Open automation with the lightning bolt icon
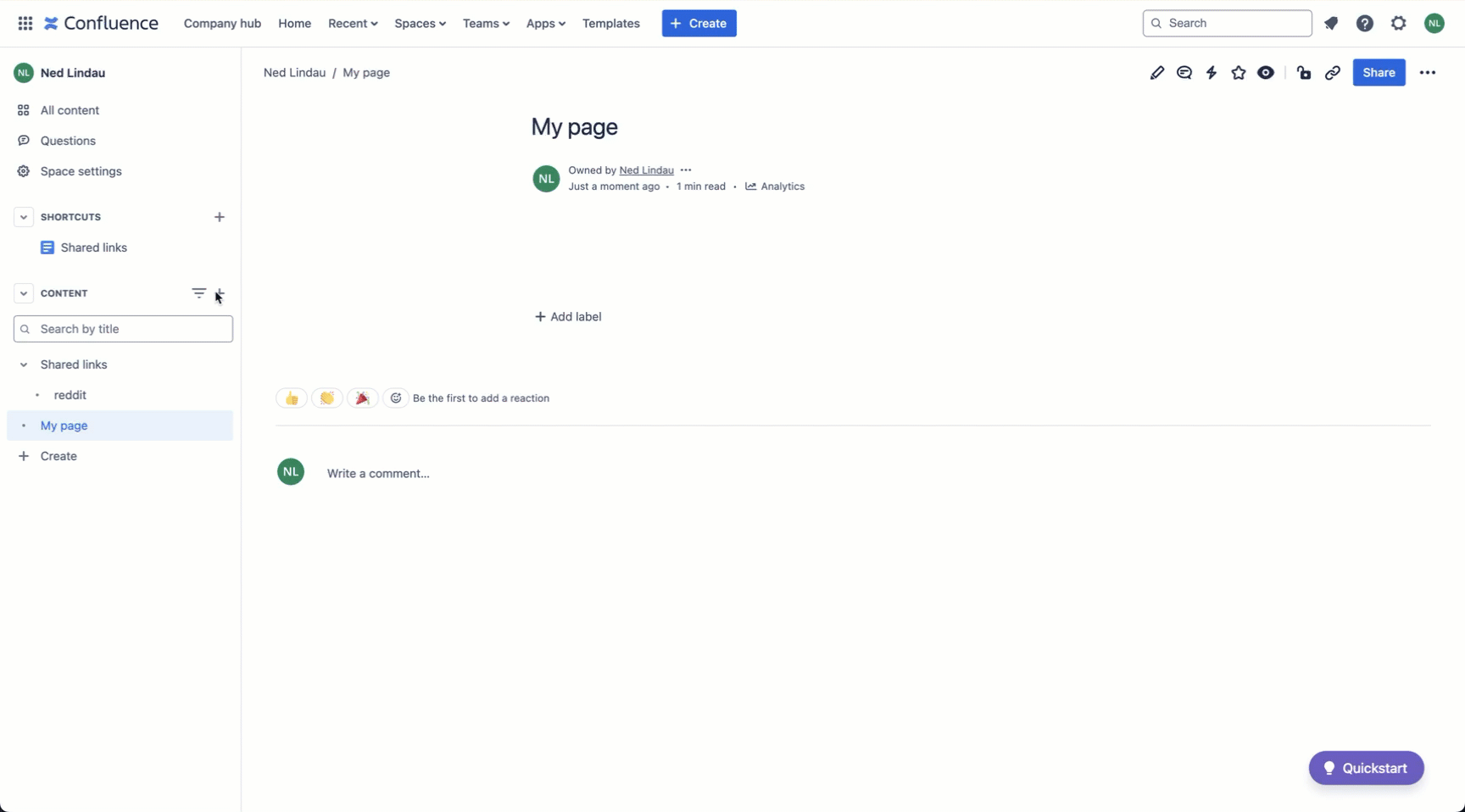 click(x=1212, y=72)
